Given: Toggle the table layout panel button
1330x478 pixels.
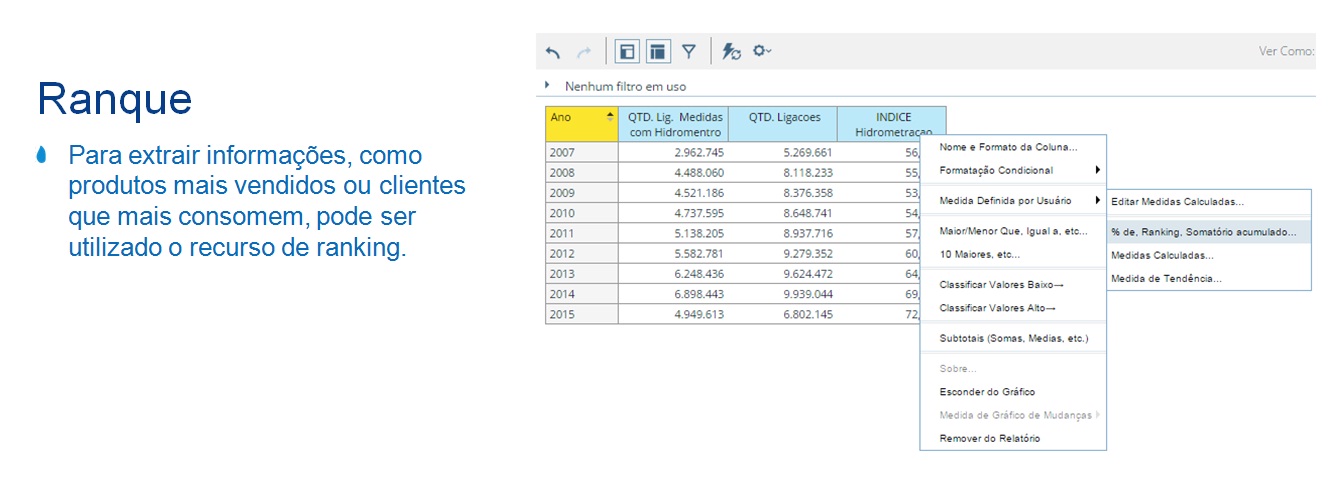Looking at the screenshot, I should click(657, 52).
